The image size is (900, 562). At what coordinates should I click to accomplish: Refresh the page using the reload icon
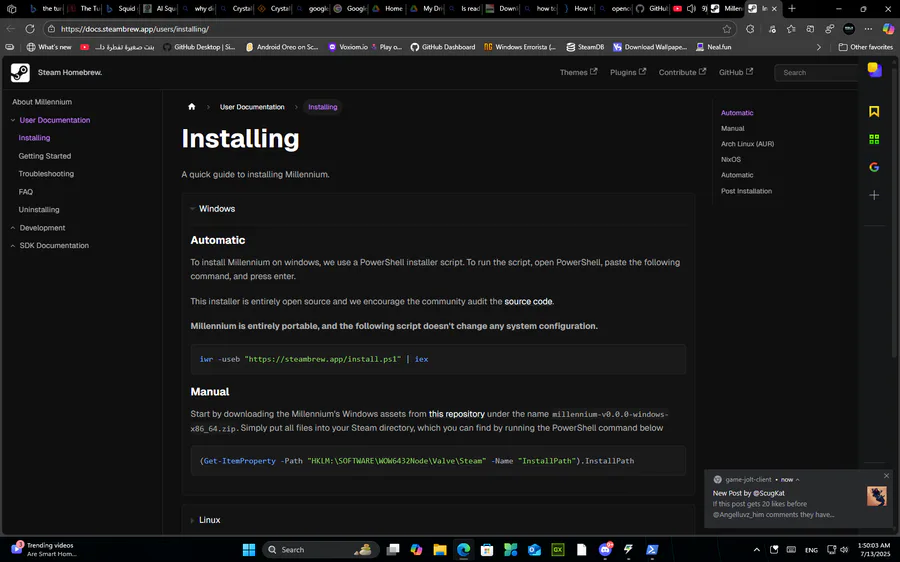30,29
